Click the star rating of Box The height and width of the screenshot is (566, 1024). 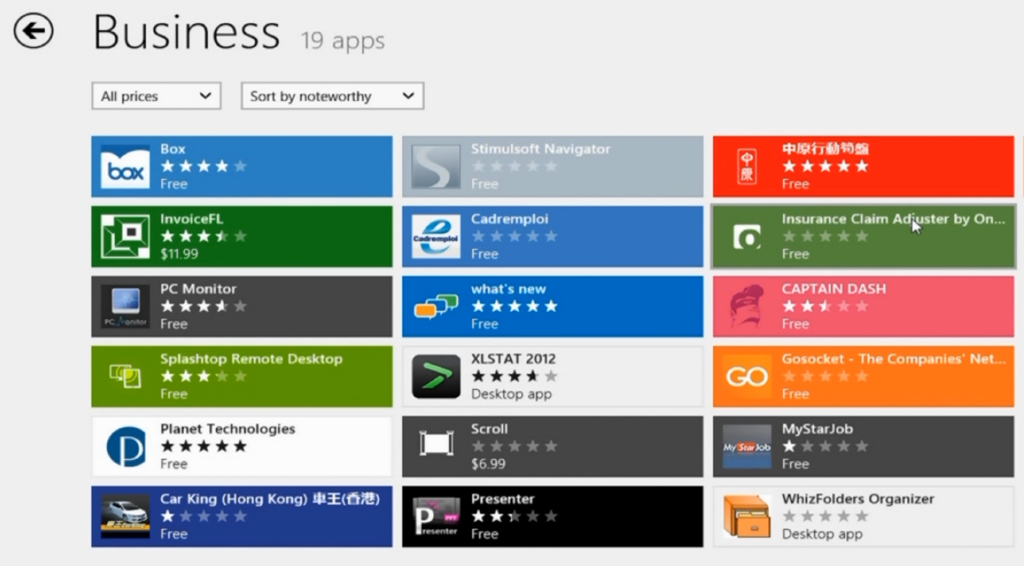204,166
